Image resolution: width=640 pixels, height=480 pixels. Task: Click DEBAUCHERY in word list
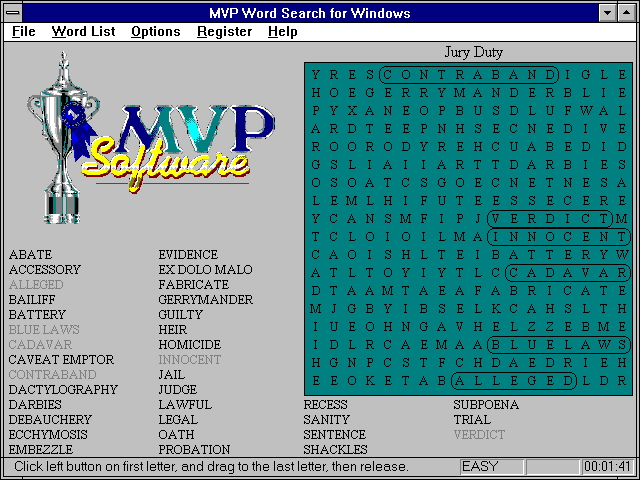point(50,420)
